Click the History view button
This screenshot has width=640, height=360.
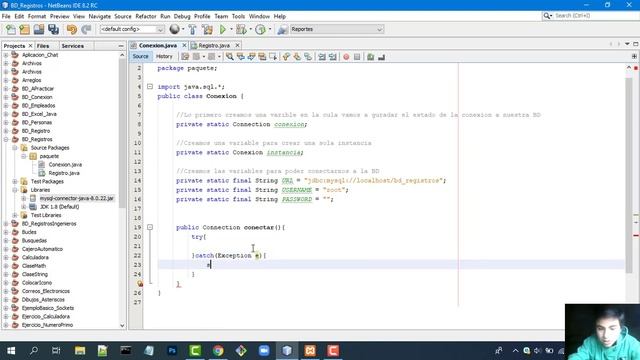(x=164, y=56)
